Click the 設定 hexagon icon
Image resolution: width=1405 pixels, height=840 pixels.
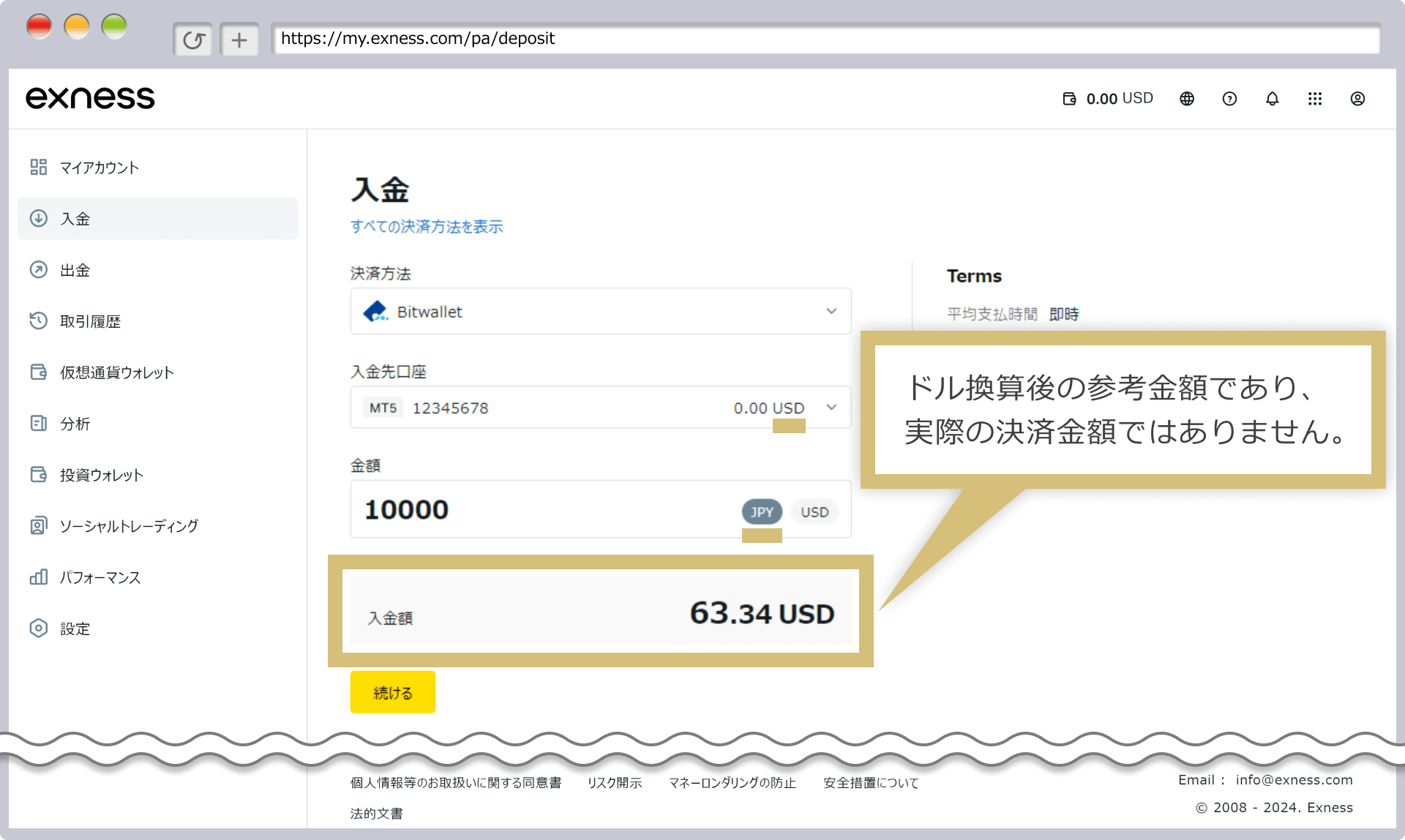[x=39, y=629]
